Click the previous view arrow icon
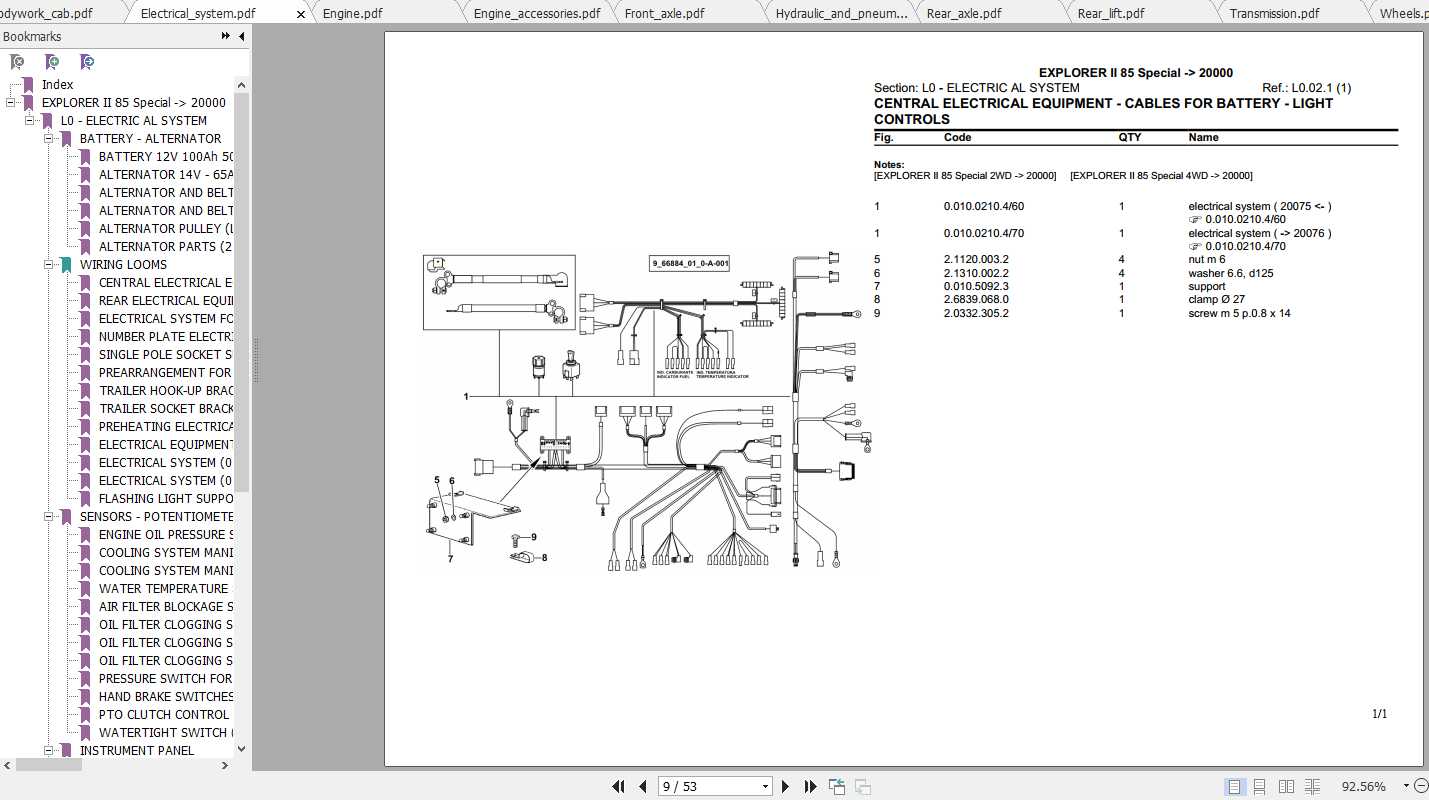The image size is (1429, 800). (x=836, y=787)
